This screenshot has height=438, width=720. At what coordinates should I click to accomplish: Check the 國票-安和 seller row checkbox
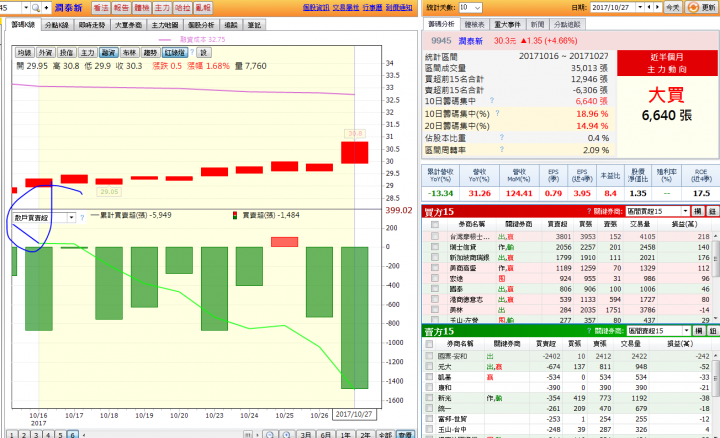[x=429, y=355]
